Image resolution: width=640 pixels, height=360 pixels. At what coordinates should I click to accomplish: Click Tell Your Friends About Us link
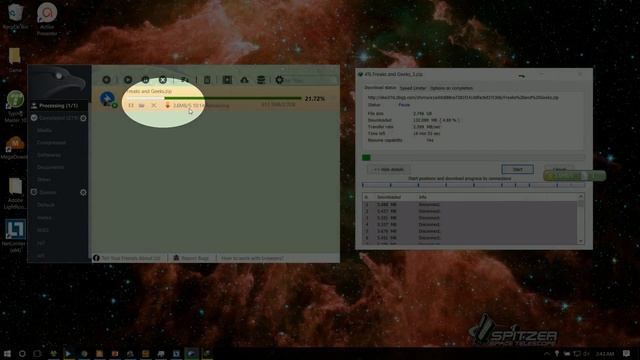(x=127, y=258)
